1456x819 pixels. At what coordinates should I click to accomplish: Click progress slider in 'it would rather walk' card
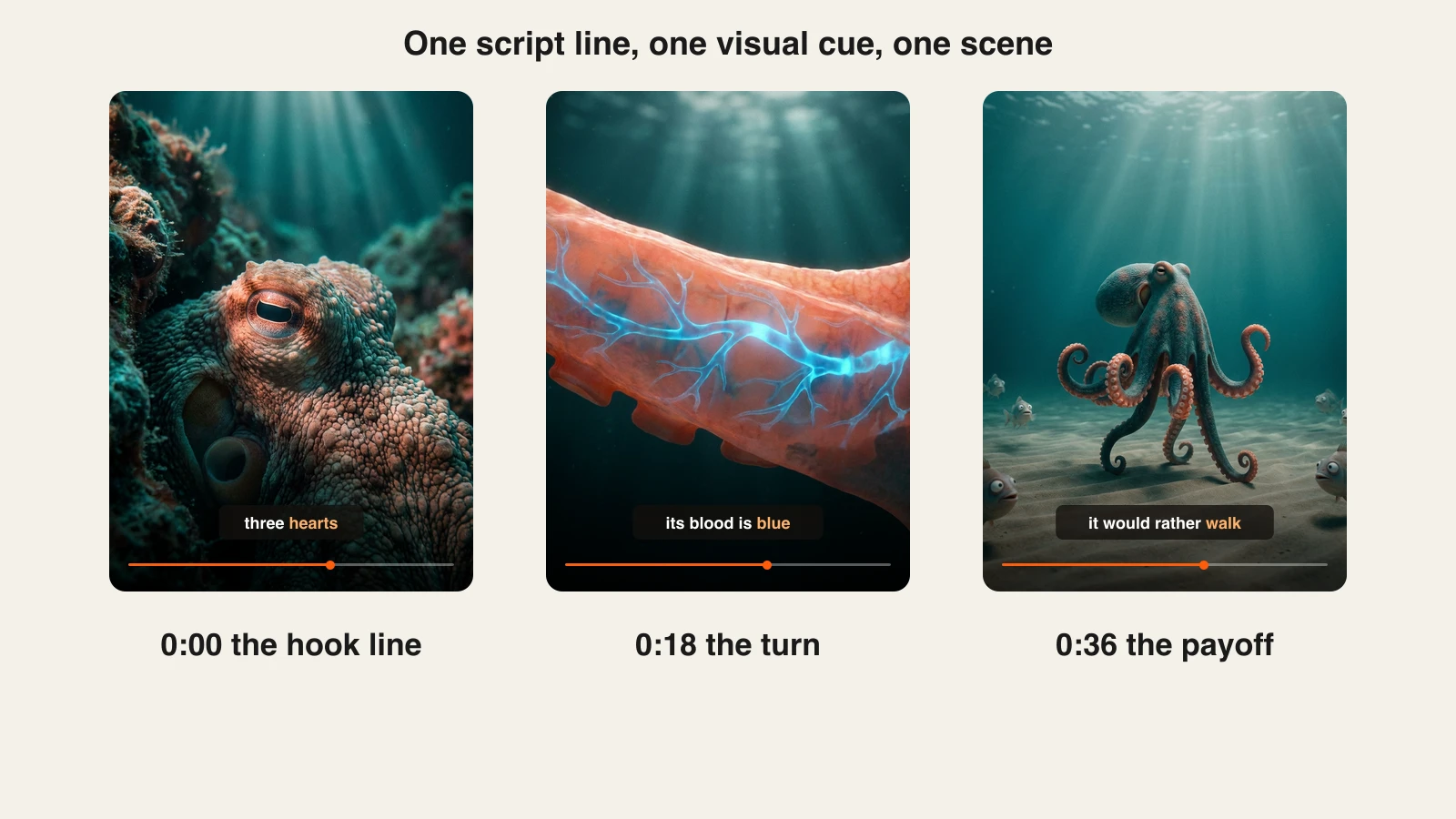pos(1165,565)
